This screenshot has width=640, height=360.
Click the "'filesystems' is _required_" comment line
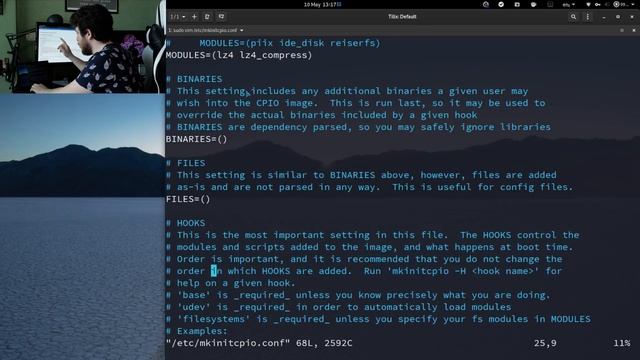point(378,319)
